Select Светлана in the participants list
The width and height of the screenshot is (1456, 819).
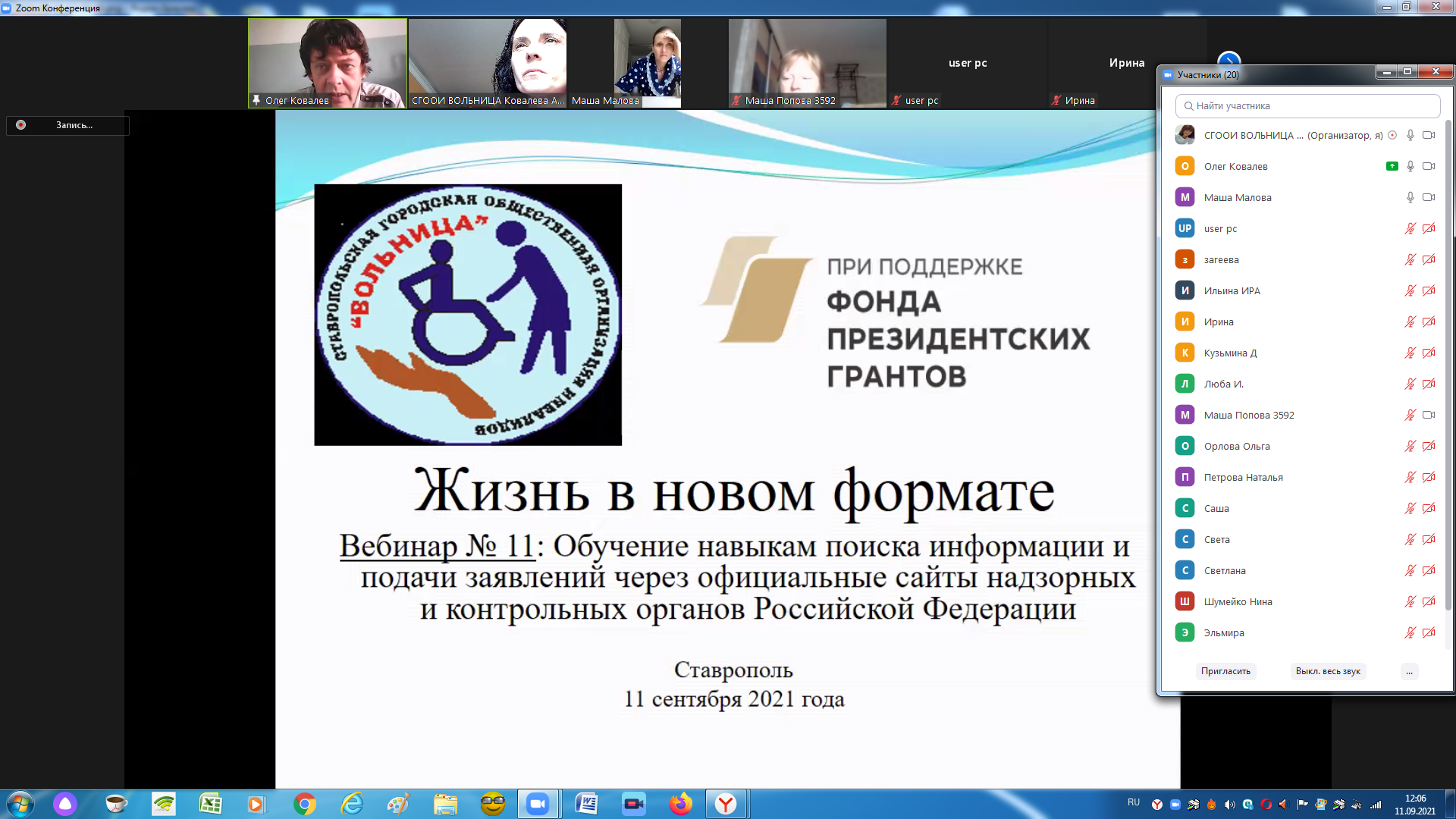coord(1304,570)
